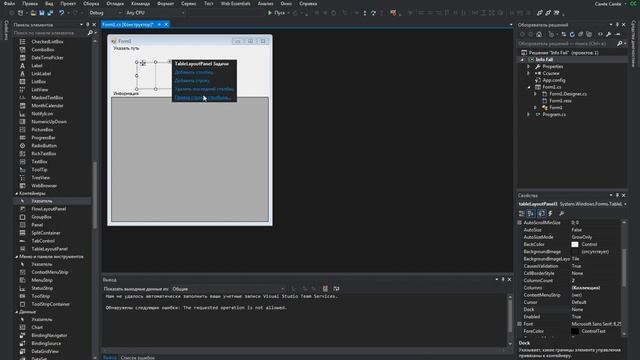Image resolution: width=640 pixels, height=360 pixels.
Task: Open the Файл menu
Action: 9,4
